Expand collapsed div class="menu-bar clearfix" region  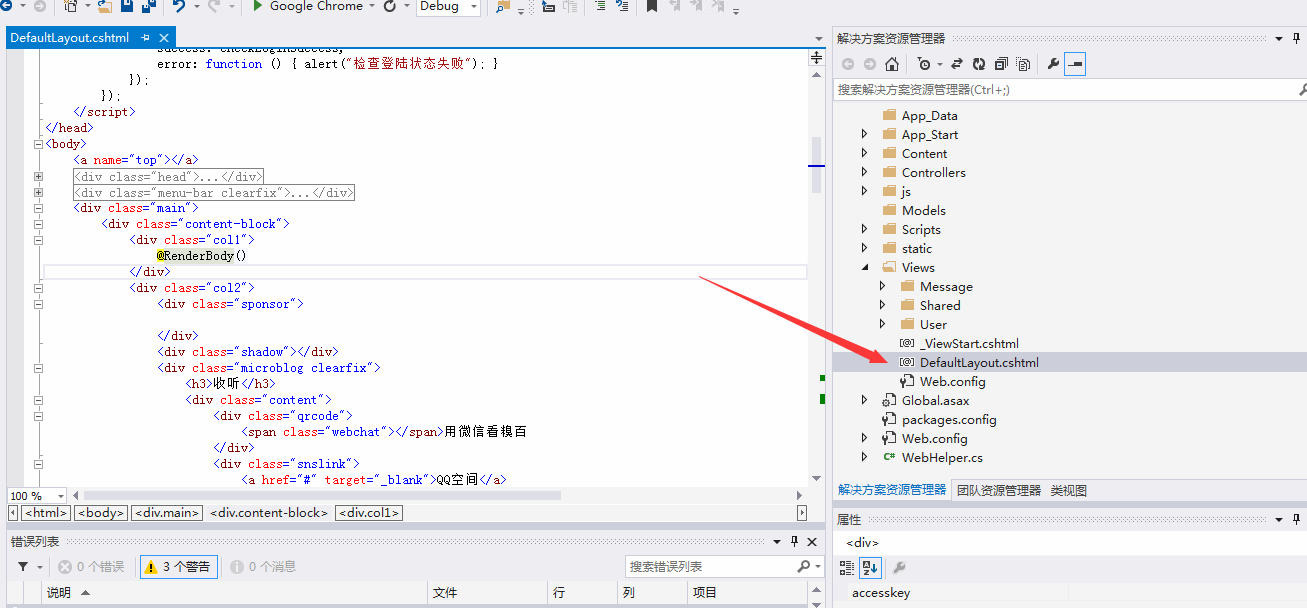tap(38, 193)
